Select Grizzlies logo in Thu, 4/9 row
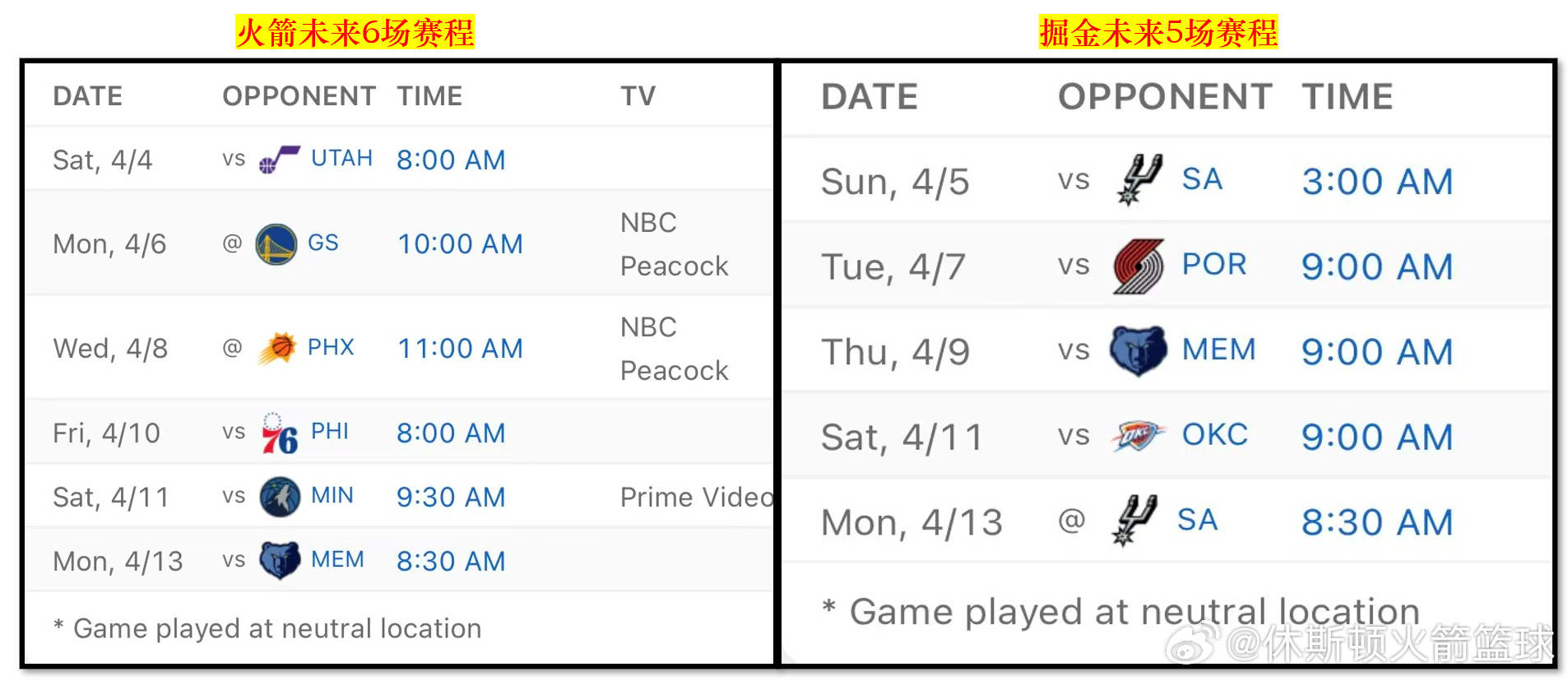The width and height of the screenshot is (1568, 681). click(1139, 351)
